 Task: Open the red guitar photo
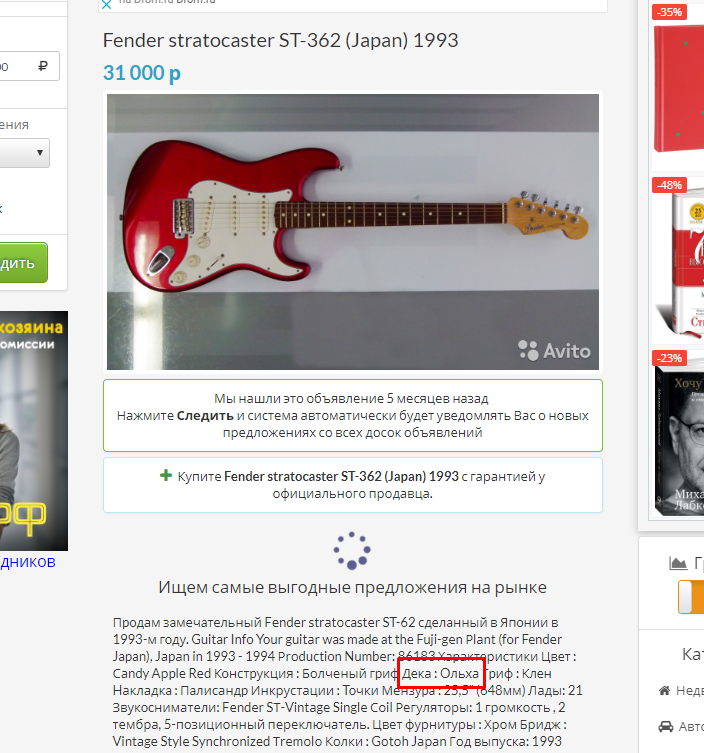pyautogui.click(x=352, y=232)
